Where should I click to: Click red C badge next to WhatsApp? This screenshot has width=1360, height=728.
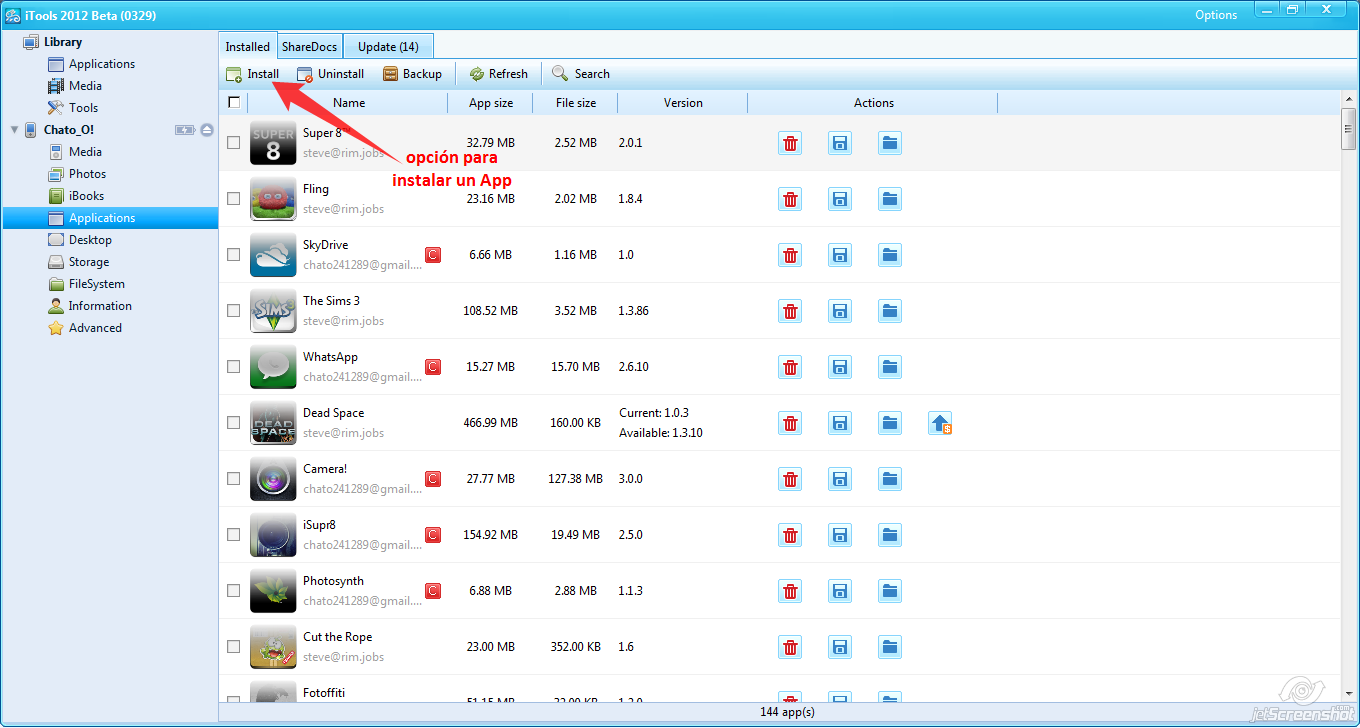pos(433,367)
